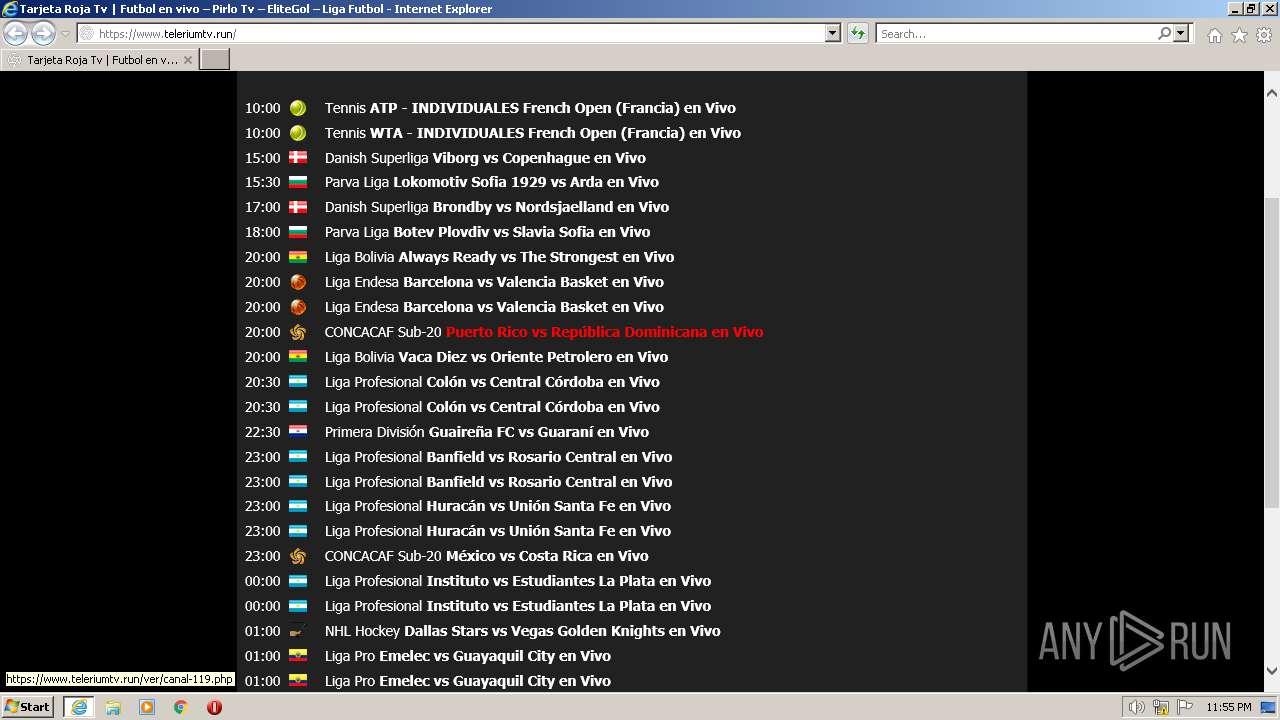
Task: Click the vertical scrollbar up arrow
Action: click(x=1272, y=93)
